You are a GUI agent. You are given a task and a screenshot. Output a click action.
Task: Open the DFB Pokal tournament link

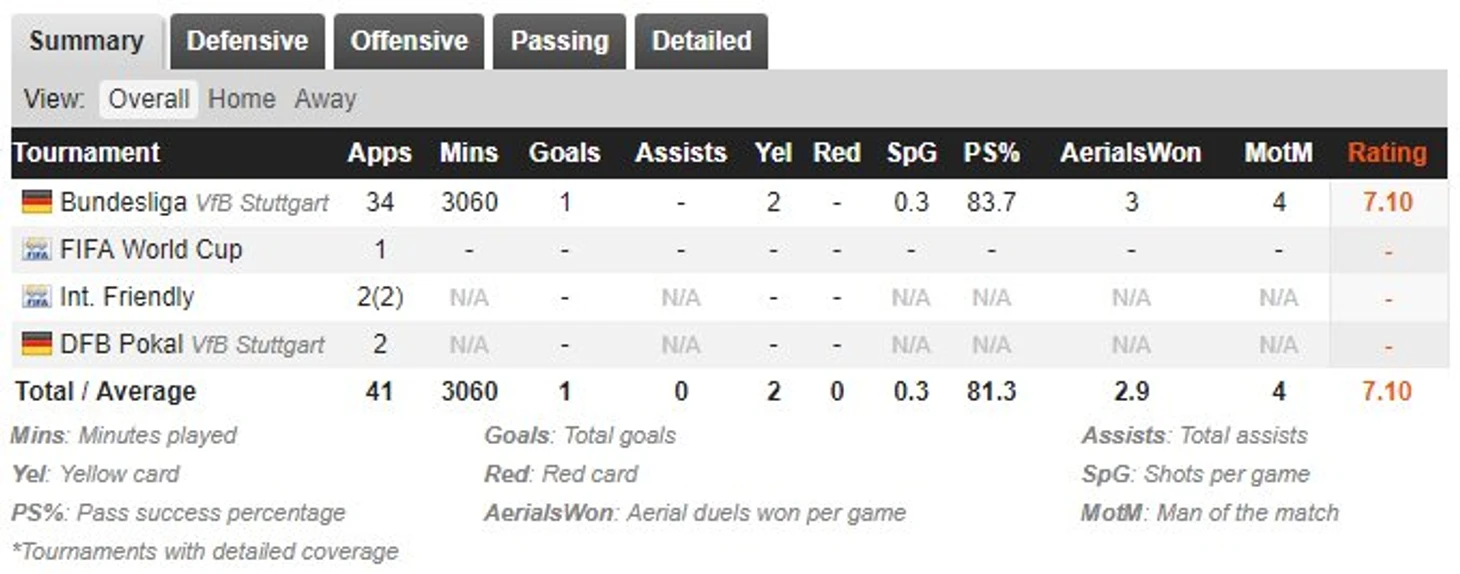click(121, 344)
